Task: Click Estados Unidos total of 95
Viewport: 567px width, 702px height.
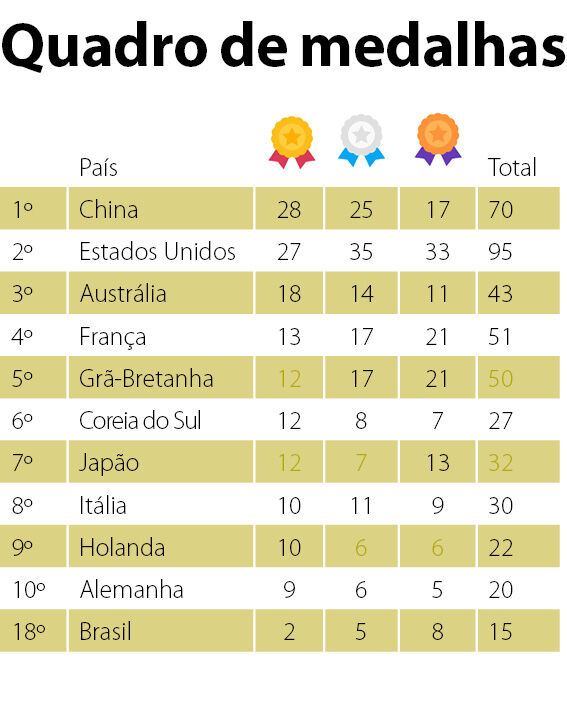Action: [500, 251]
